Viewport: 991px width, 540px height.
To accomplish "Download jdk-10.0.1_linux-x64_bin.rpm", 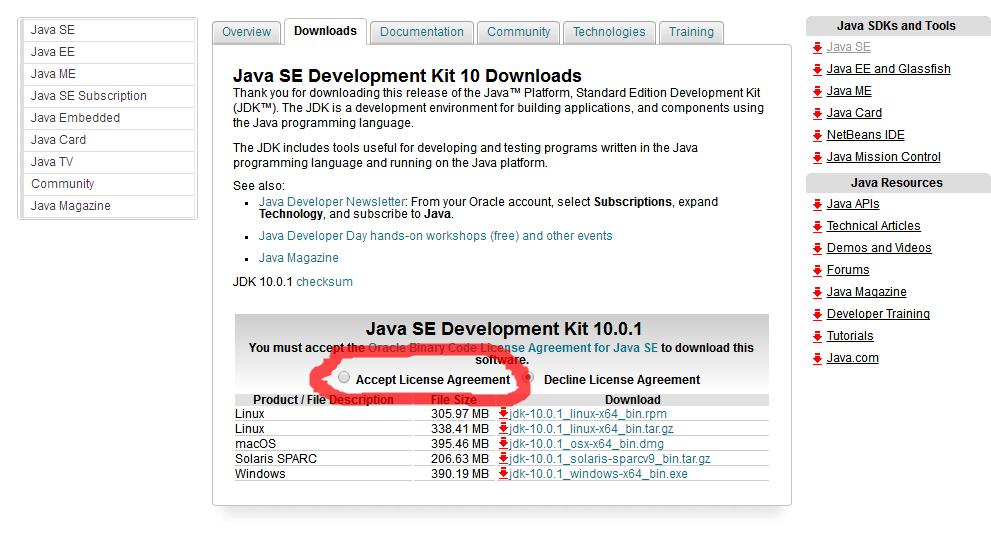I will 588,414.
